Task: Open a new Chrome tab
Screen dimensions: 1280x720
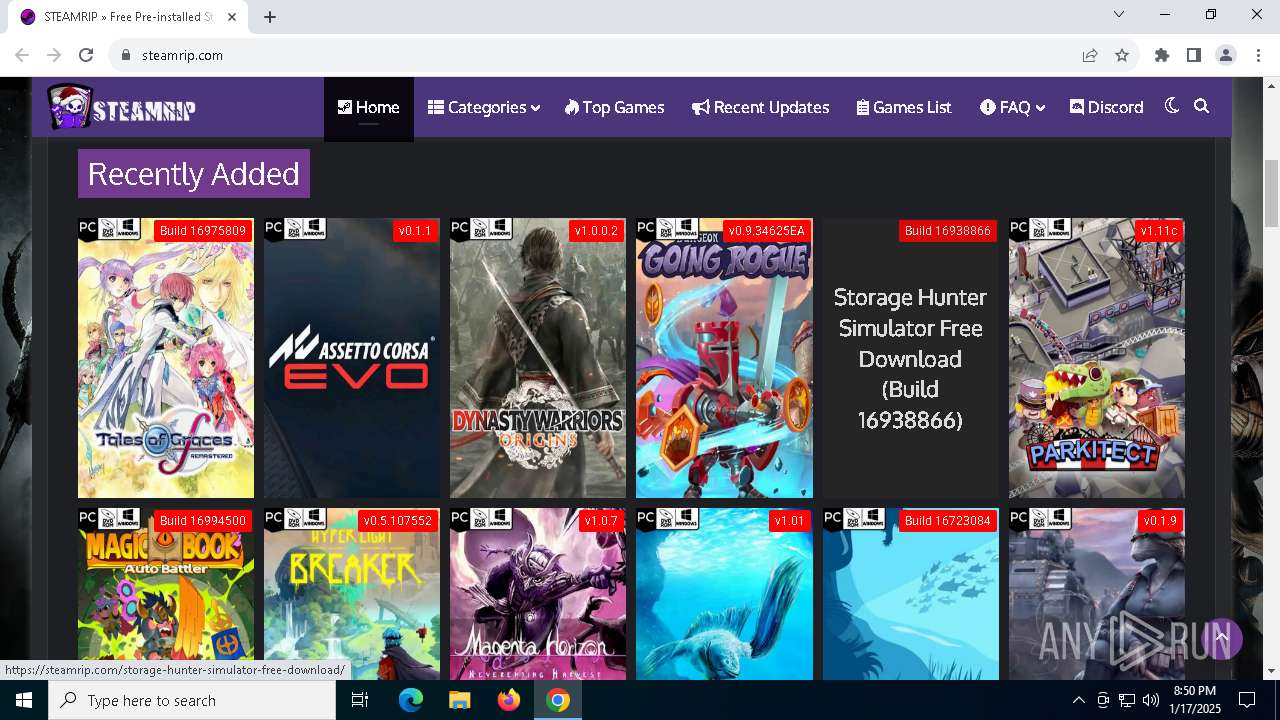Action: [270, 16]
